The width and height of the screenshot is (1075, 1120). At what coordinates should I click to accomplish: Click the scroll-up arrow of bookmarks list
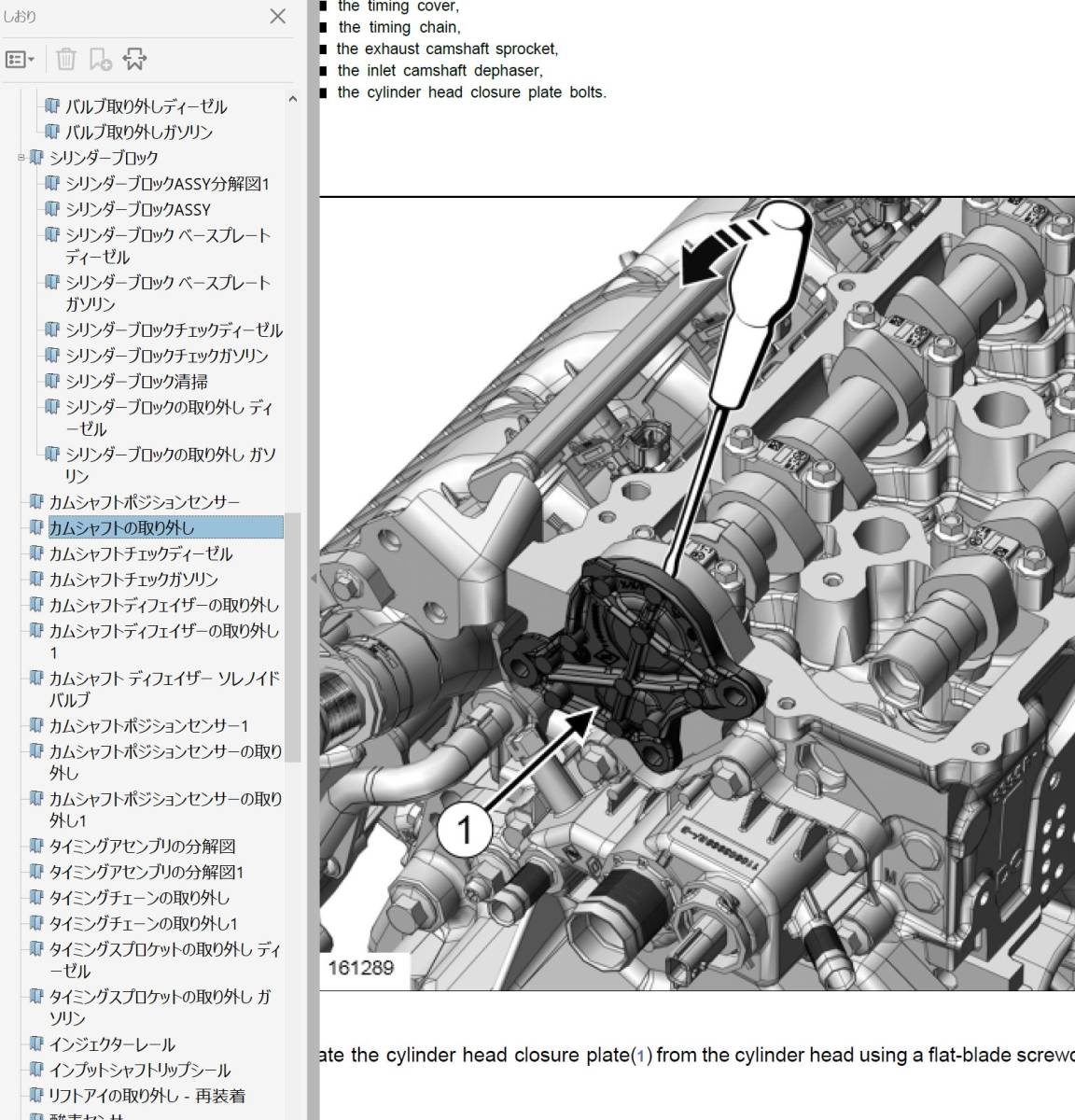coord(292,98)
